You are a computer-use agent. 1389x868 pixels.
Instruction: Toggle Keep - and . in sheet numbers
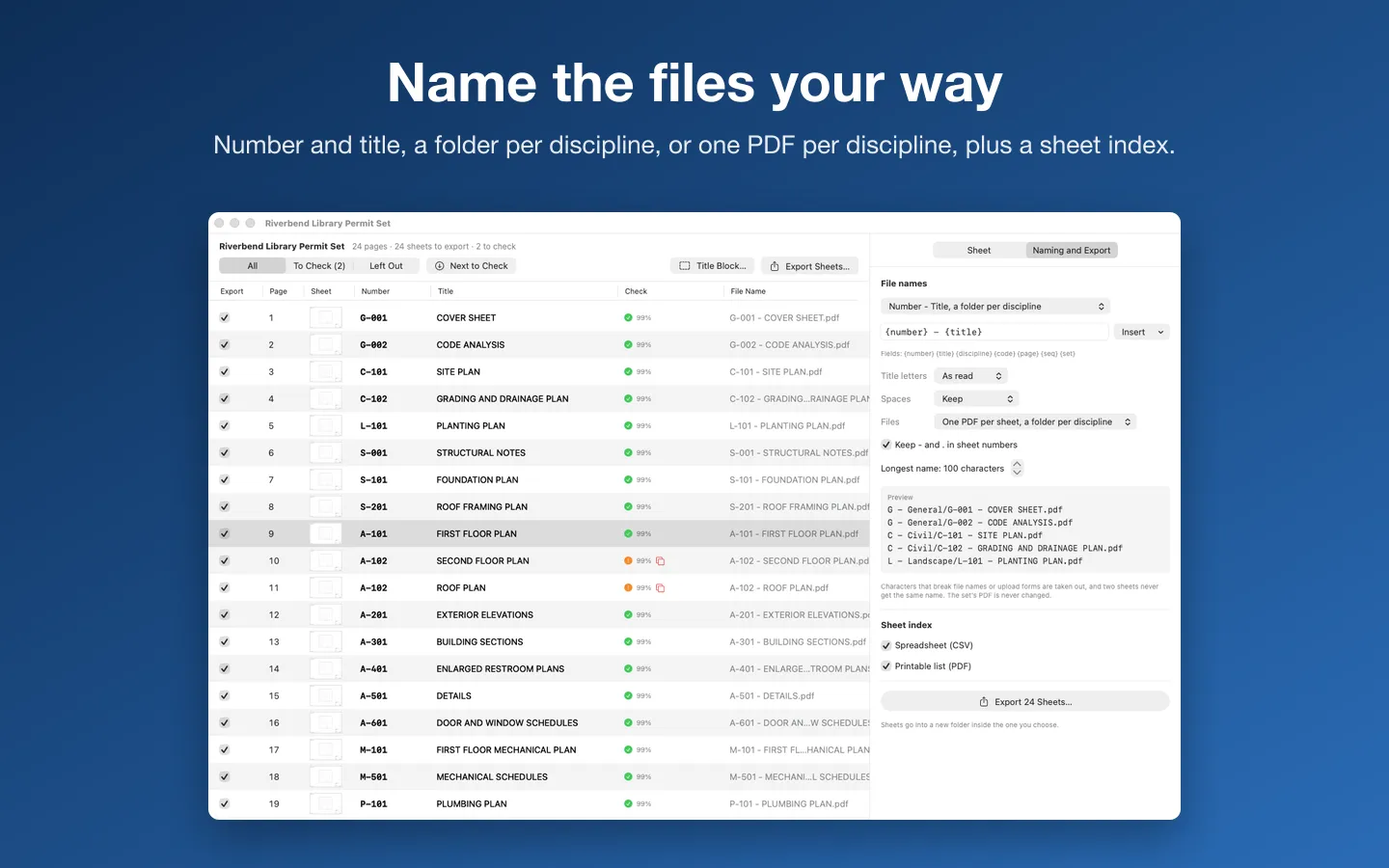[886, 445]
